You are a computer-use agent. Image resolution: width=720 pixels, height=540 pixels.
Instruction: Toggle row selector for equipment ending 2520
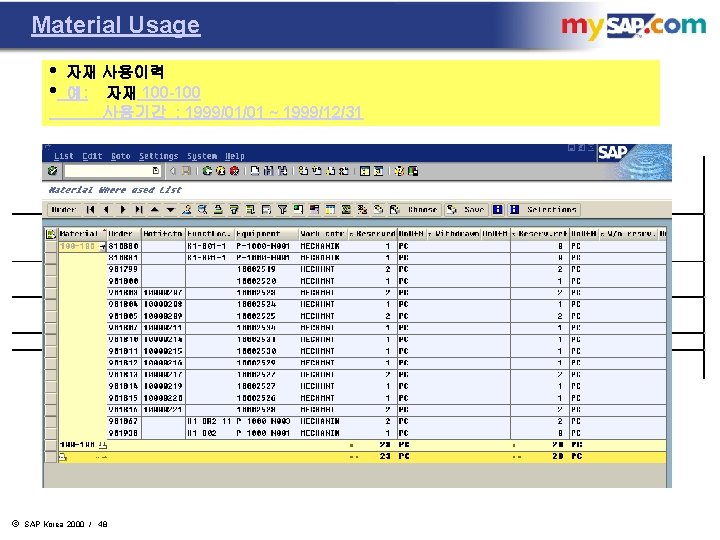click(51, 281)
